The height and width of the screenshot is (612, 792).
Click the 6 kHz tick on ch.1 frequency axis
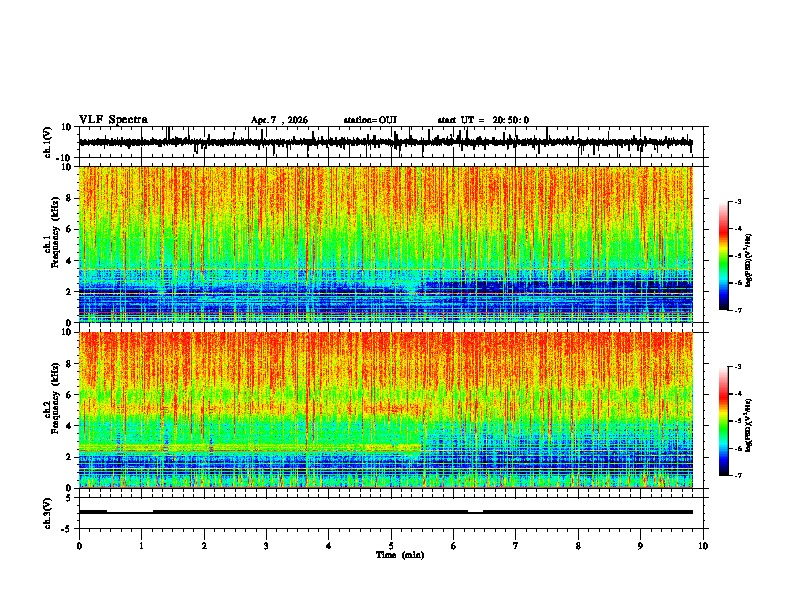[69, 229]
